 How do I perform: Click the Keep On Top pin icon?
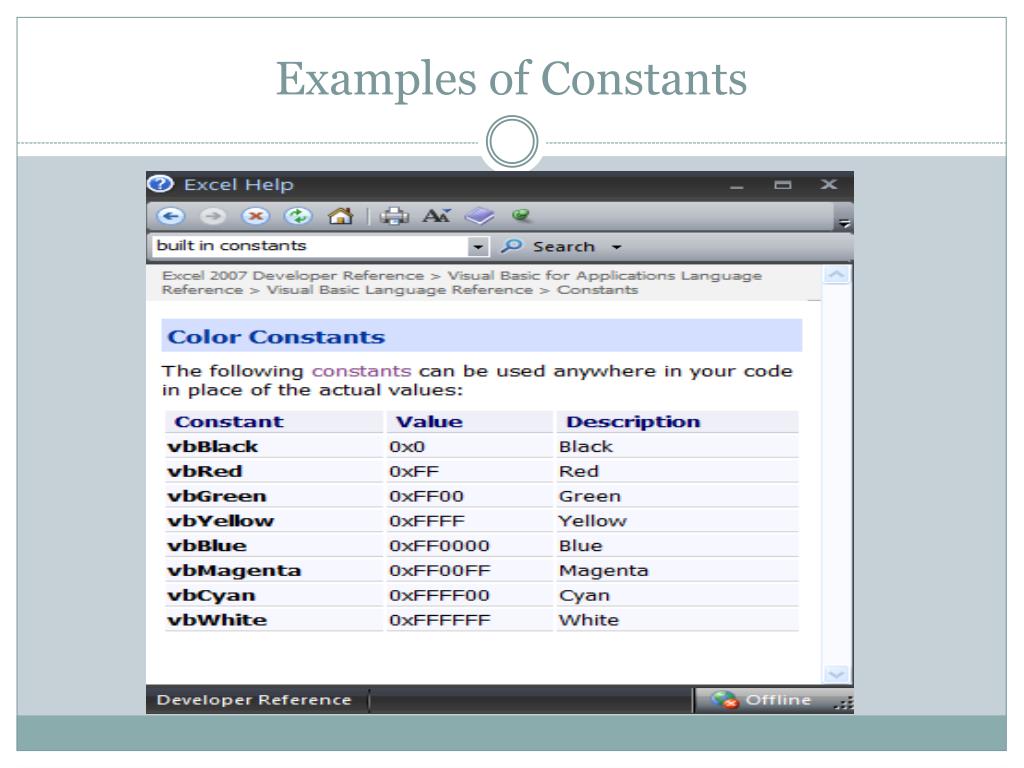click(x=520, y=215)
